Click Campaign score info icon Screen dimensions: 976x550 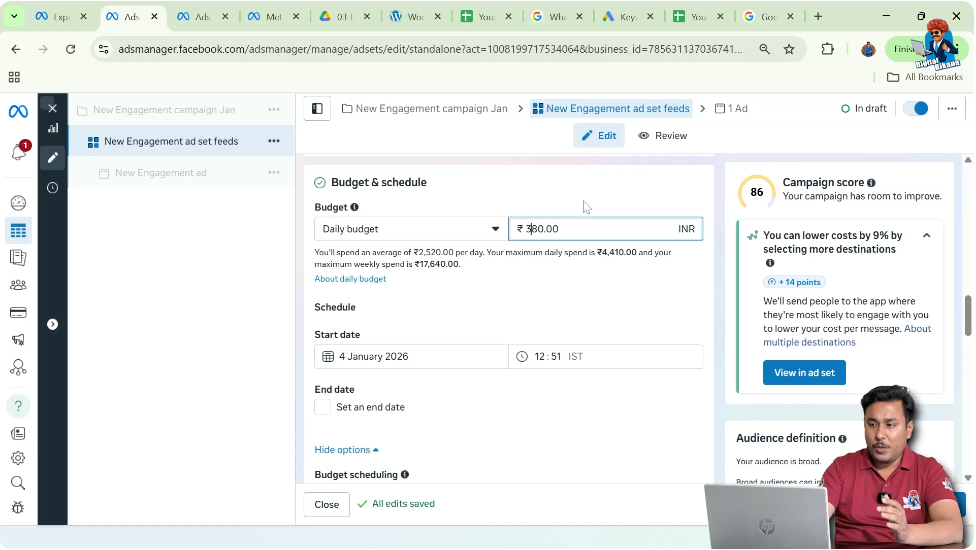tap(871, 182)
